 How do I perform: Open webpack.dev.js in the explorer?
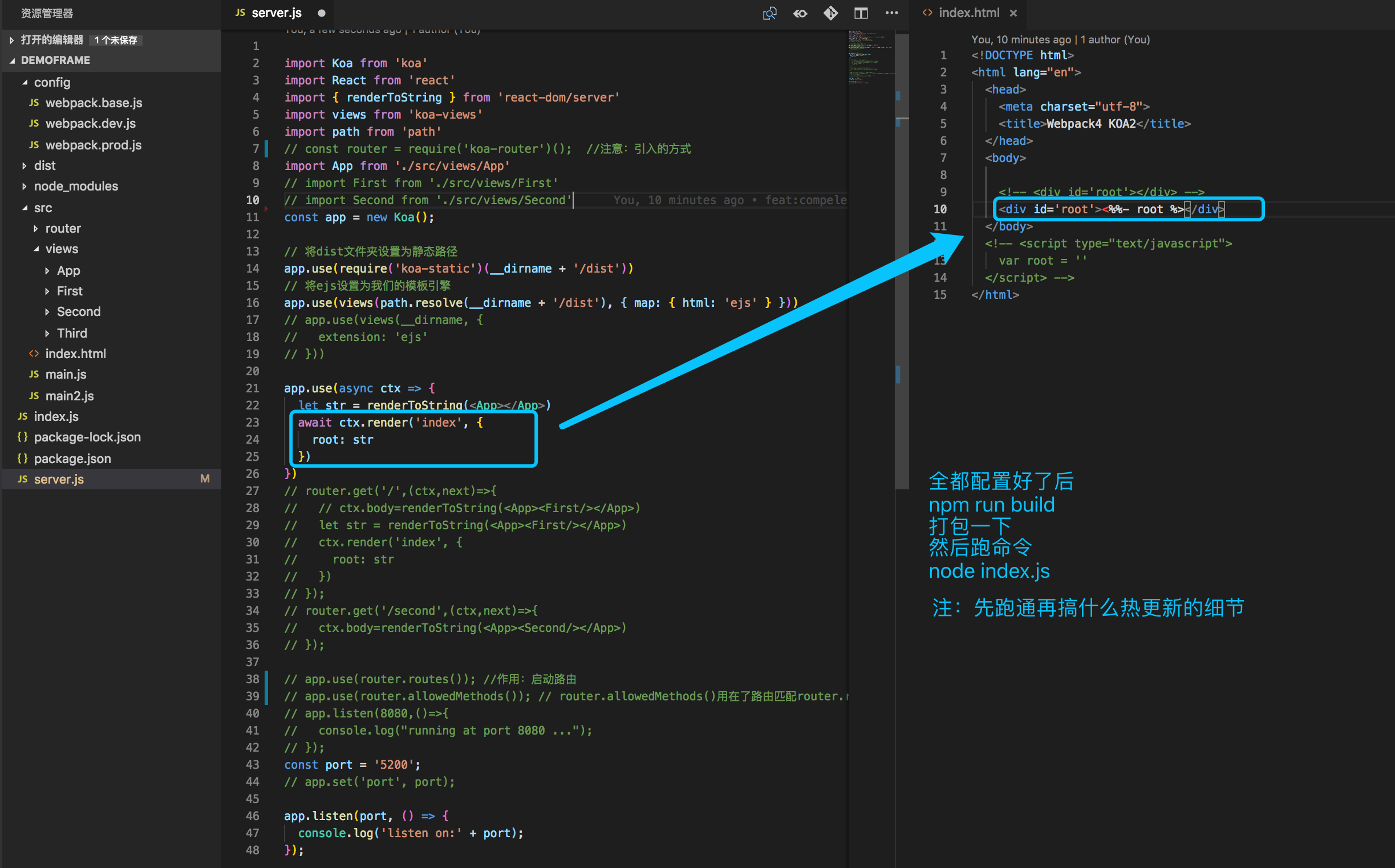click(111, 123)
